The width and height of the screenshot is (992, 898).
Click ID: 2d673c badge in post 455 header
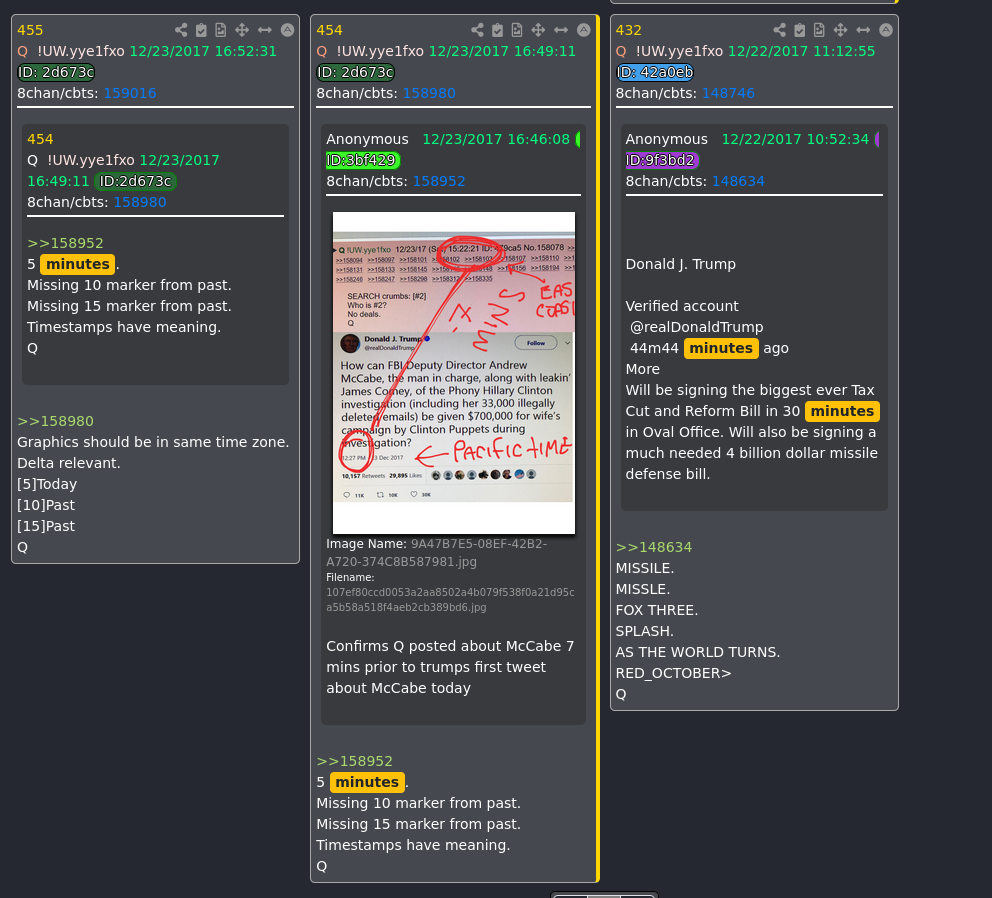point(56,72)
